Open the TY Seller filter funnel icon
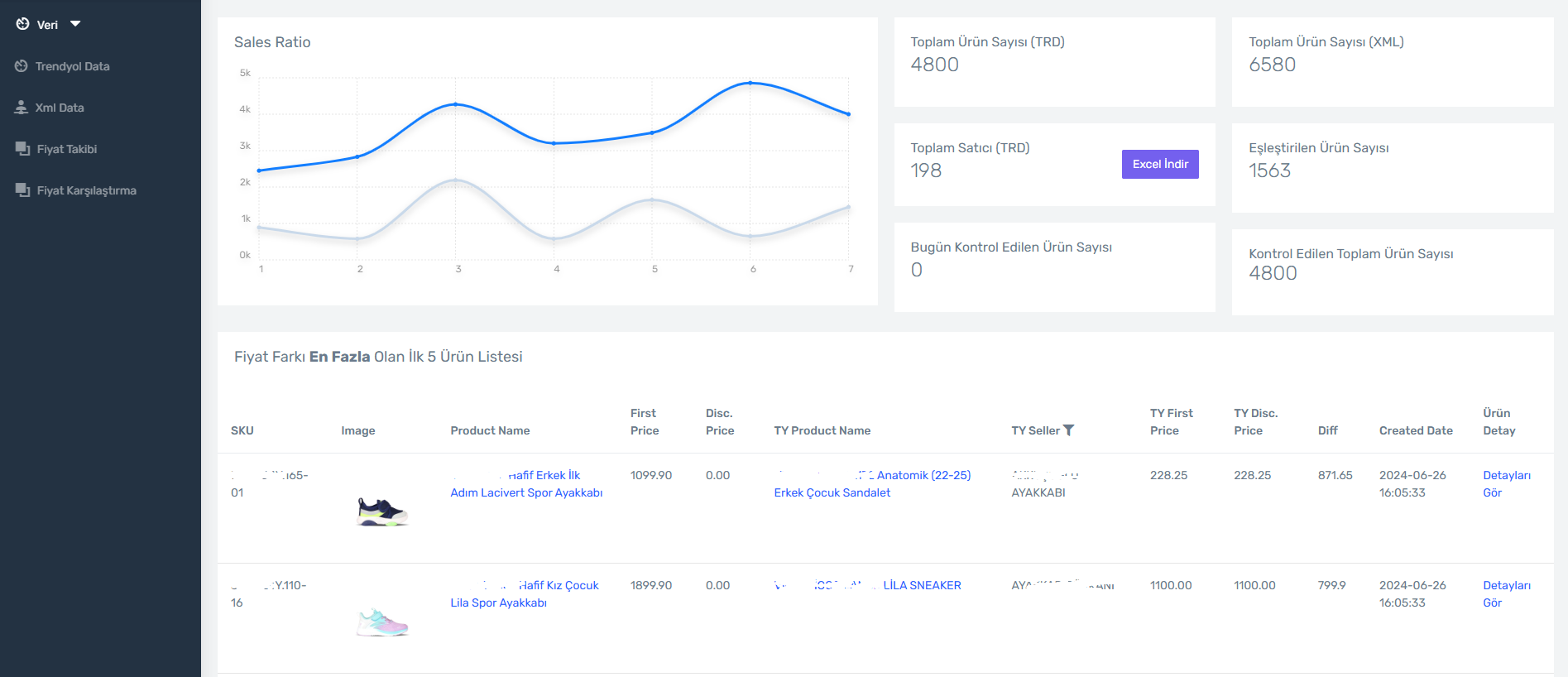The image size is (1568, 677). pos(1068,430)
